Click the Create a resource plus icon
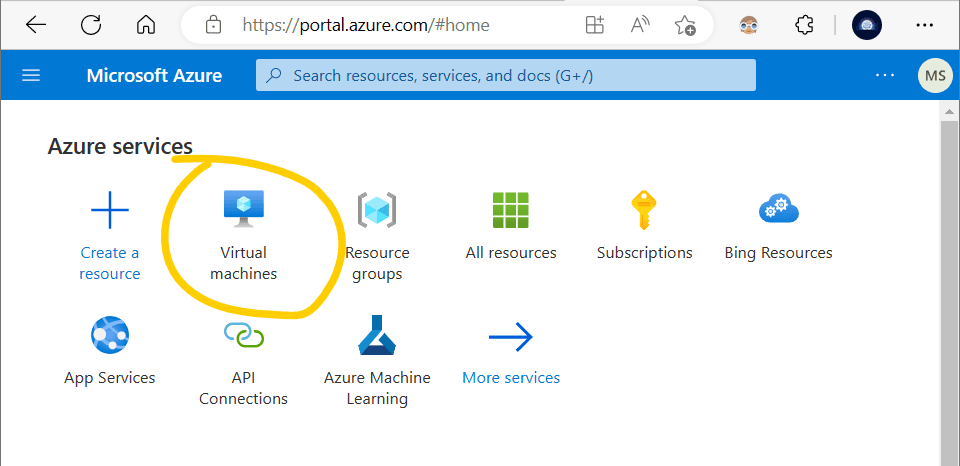Viewport: 960px width, 466px height. point(110,209)
